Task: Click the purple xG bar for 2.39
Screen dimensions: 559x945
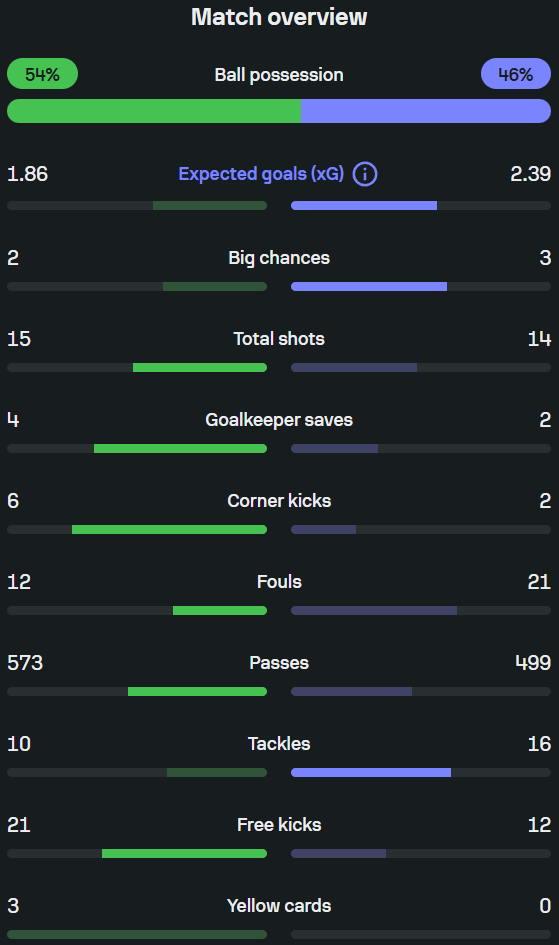Action: tap(364, 206)
